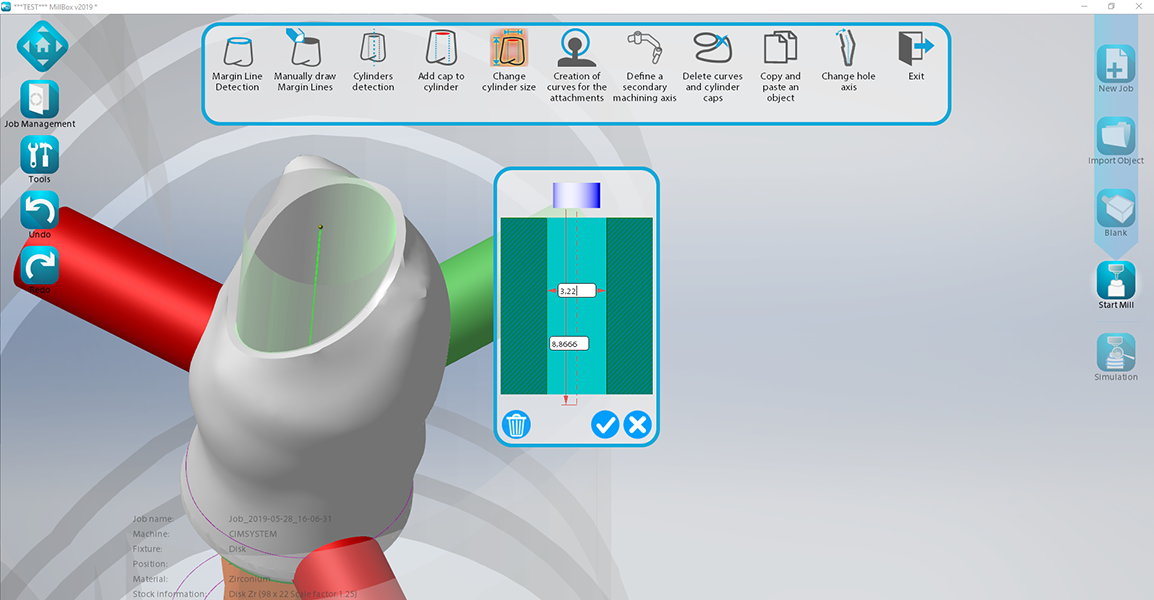Select Manually draw Margin Lines tool
Viewport: 1154px width, 600px height.
305,62
